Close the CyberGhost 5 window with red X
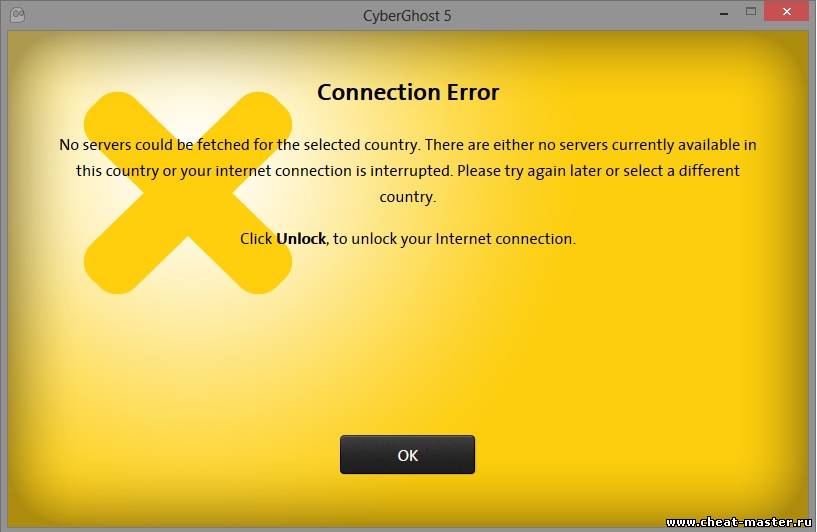The image size is (817, 532). pos(786,11)
